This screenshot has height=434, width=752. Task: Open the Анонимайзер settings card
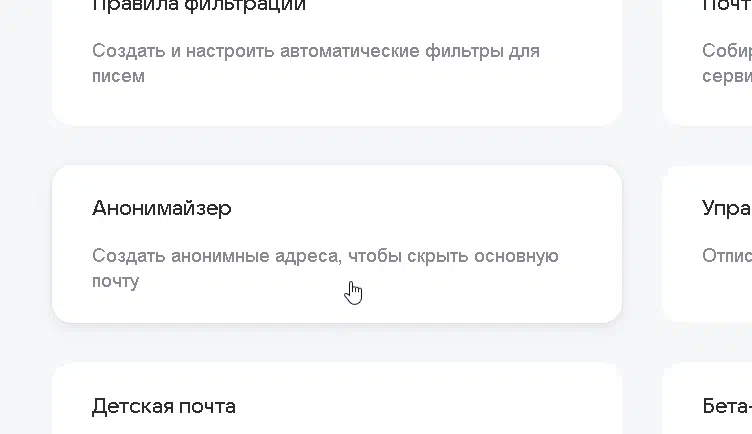pos(337,244)
